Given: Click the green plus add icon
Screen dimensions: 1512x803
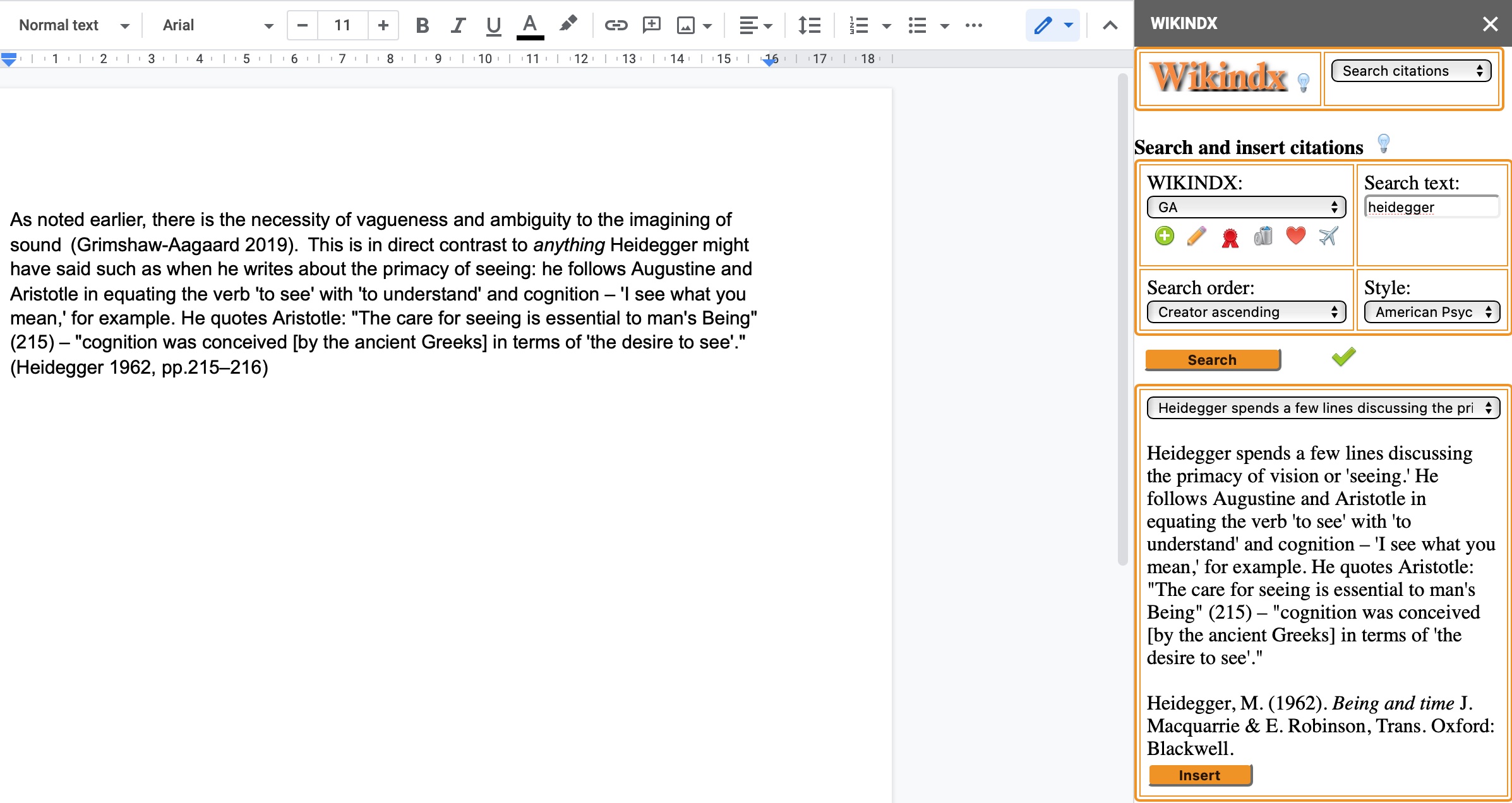Looking at the screenshot, I should (1164, 236).
